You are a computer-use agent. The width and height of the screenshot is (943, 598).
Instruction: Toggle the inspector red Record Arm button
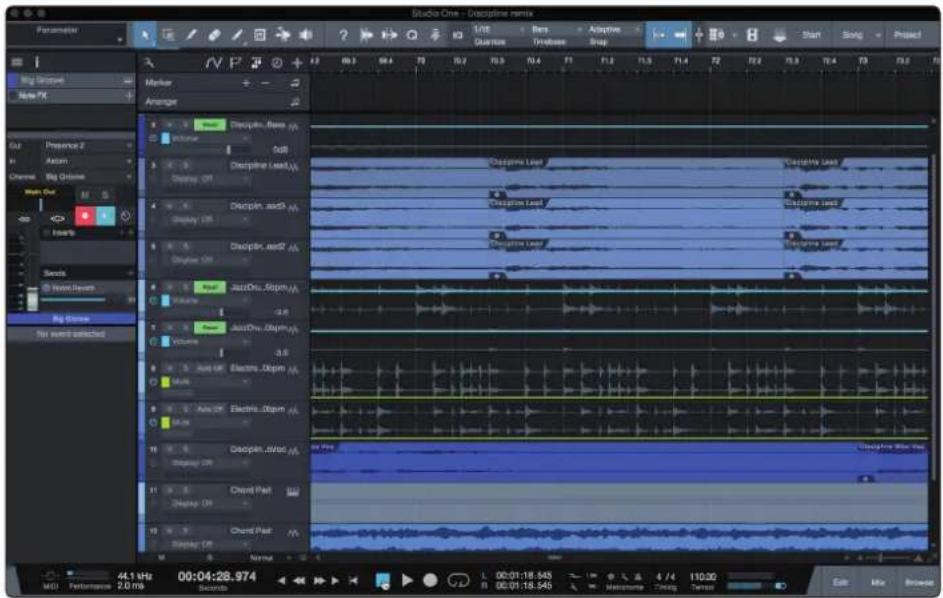85,216
